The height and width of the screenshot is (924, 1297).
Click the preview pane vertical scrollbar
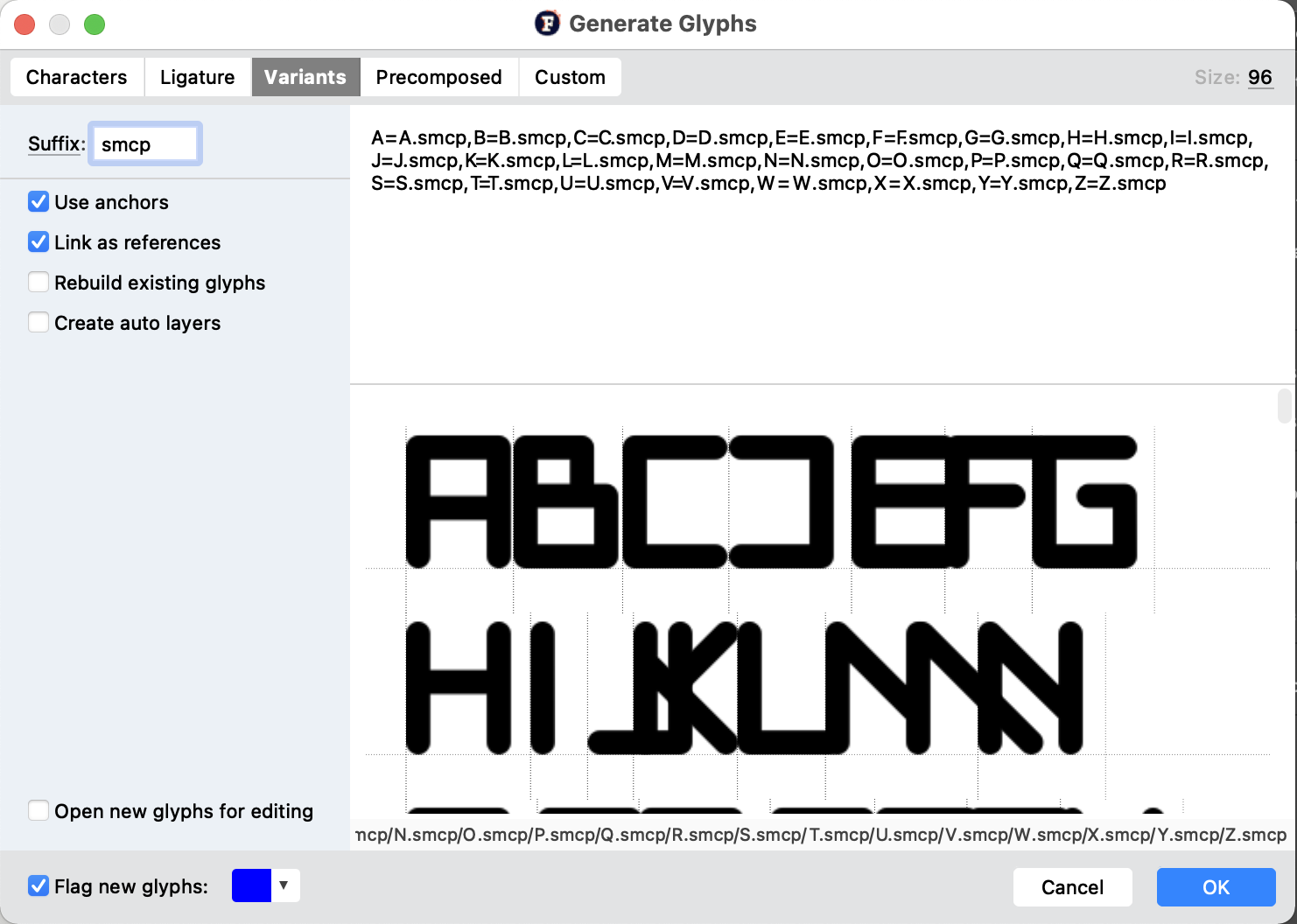pos(1284,406)
